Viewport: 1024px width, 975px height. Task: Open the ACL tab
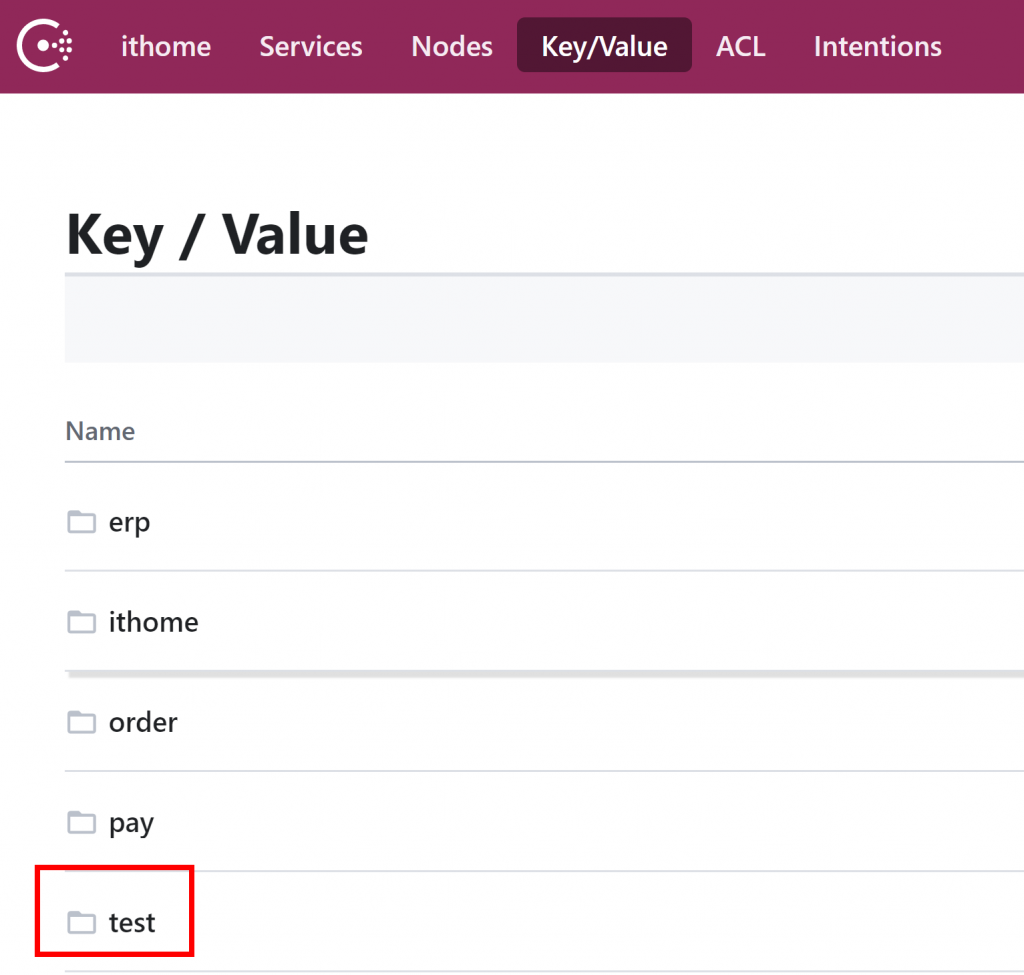click(741, 46)
